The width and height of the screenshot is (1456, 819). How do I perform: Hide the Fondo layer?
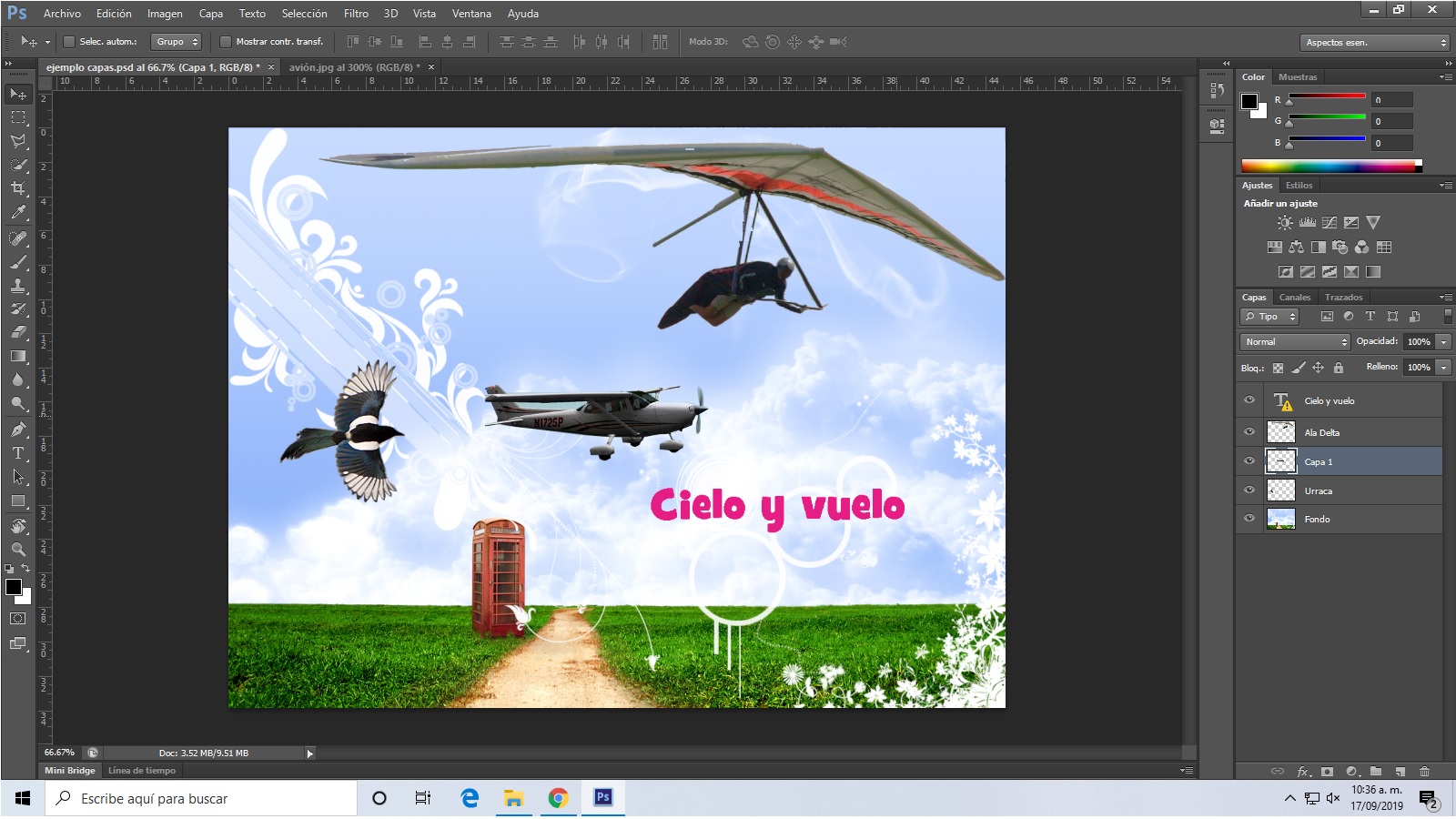click(x=1249, y=519)
